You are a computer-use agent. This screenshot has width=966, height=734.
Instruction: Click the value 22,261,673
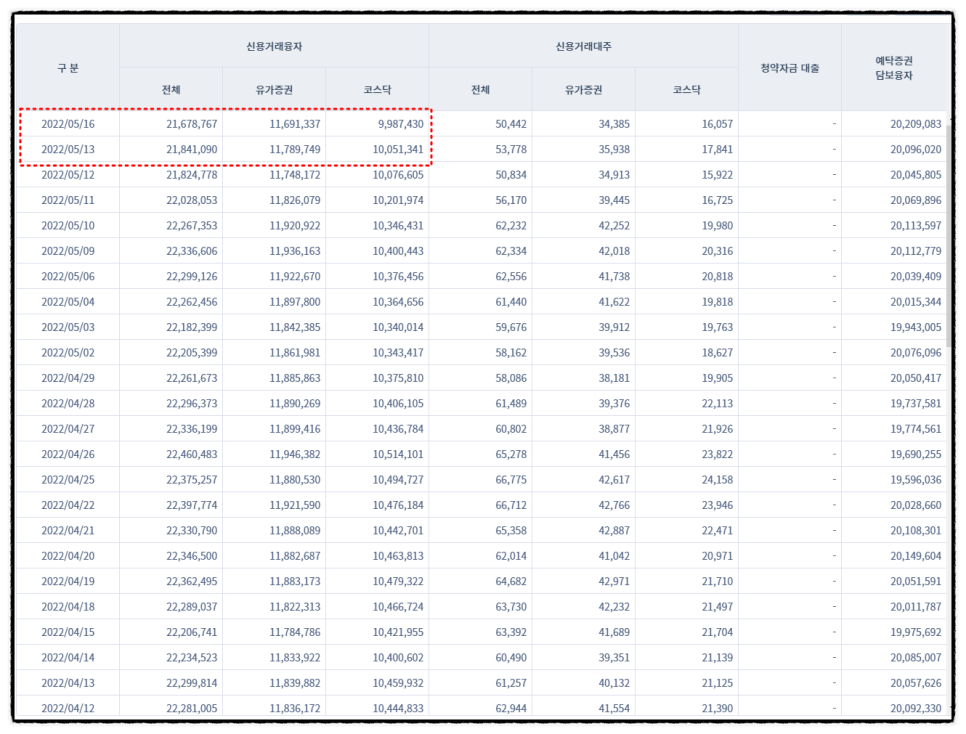pos(192,378)
